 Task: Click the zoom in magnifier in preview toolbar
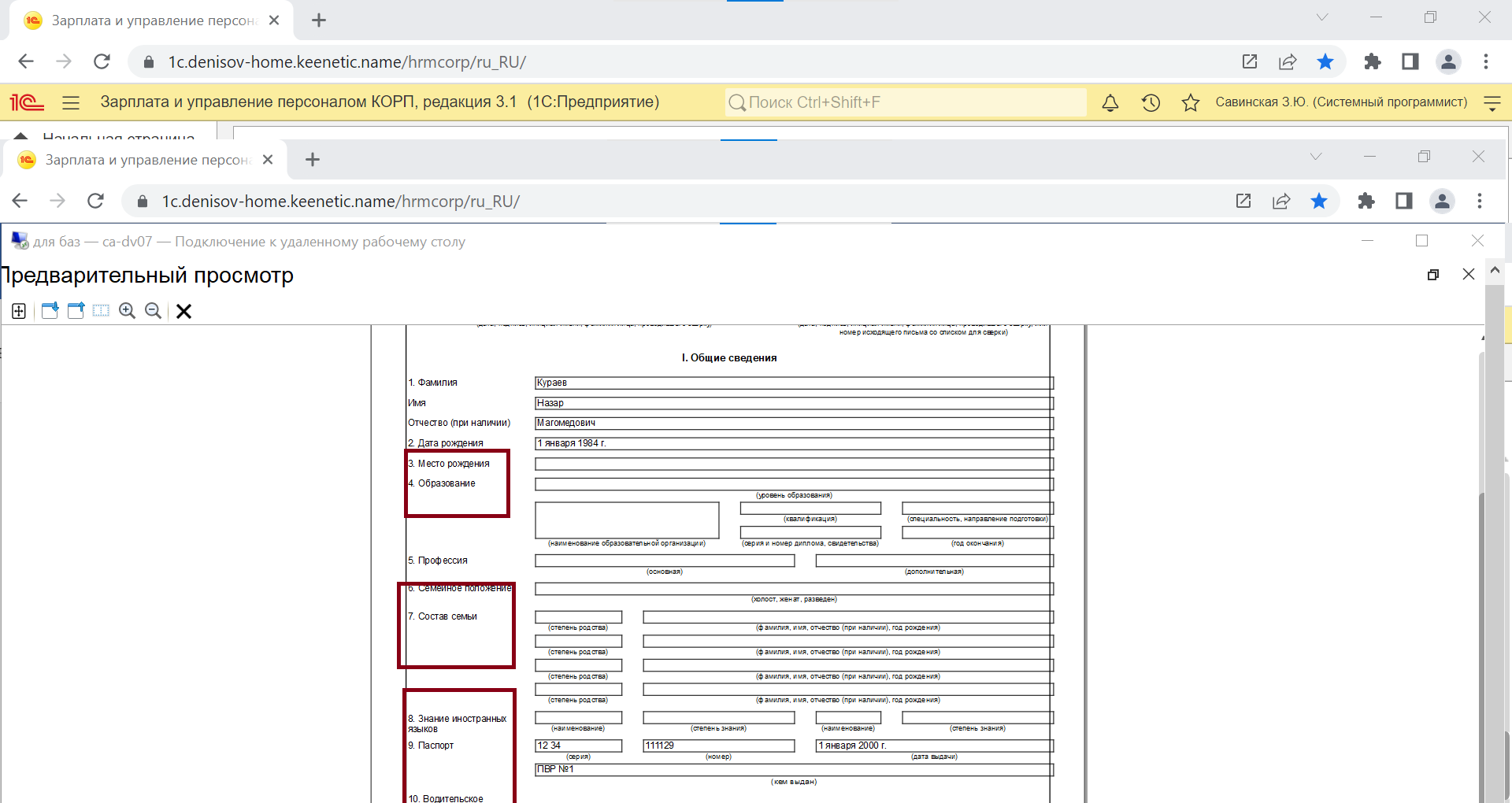tap(127, 311)
